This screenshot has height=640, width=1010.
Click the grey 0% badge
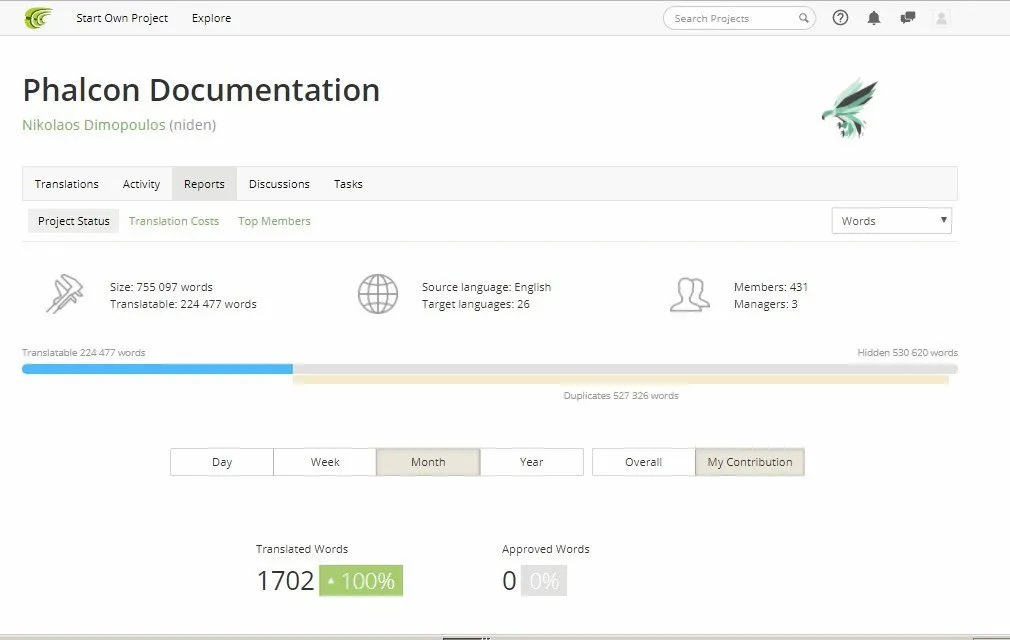[x=544, y=581]
